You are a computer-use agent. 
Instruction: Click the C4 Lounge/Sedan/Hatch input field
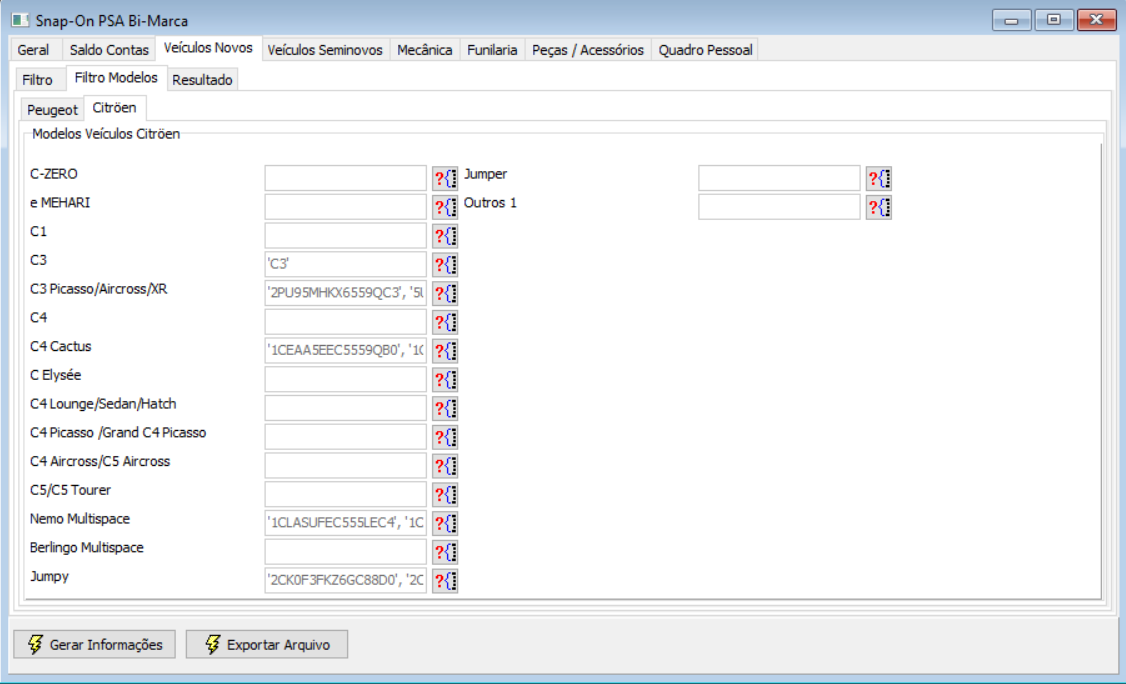(345, 408)
